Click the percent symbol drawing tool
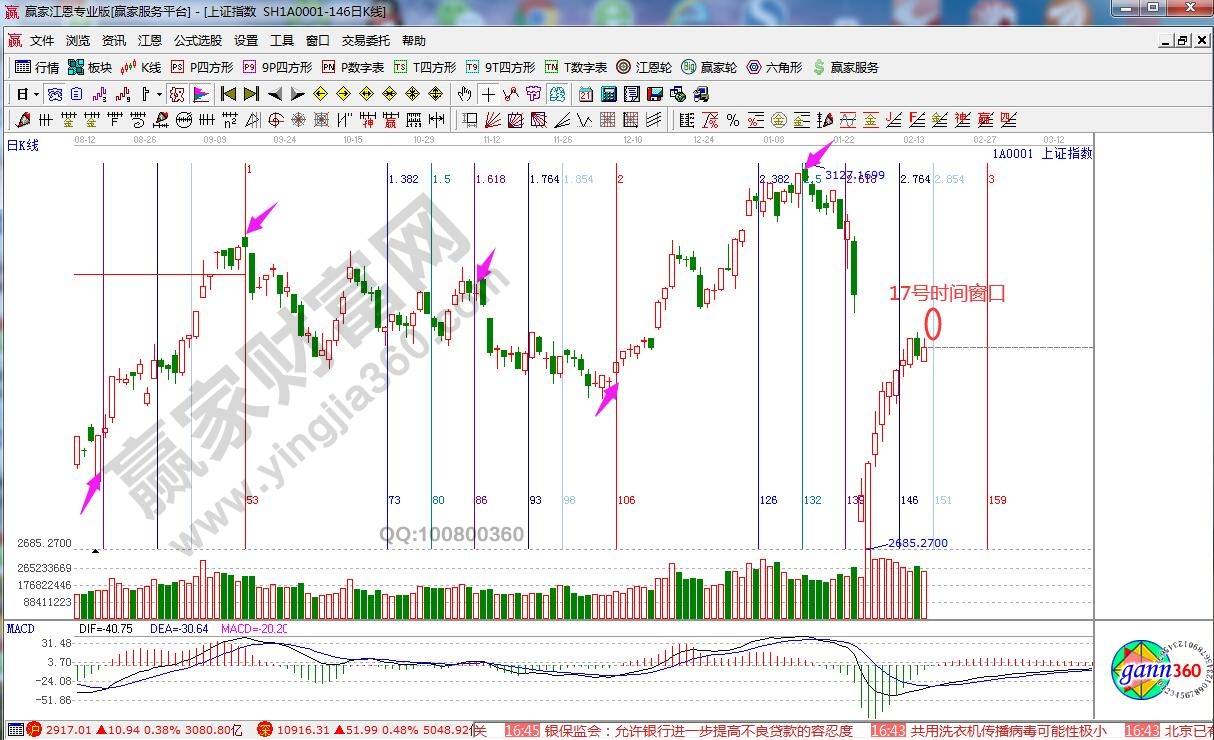The height and width of the screenshot is (740, 1214). tap(732, 120)
